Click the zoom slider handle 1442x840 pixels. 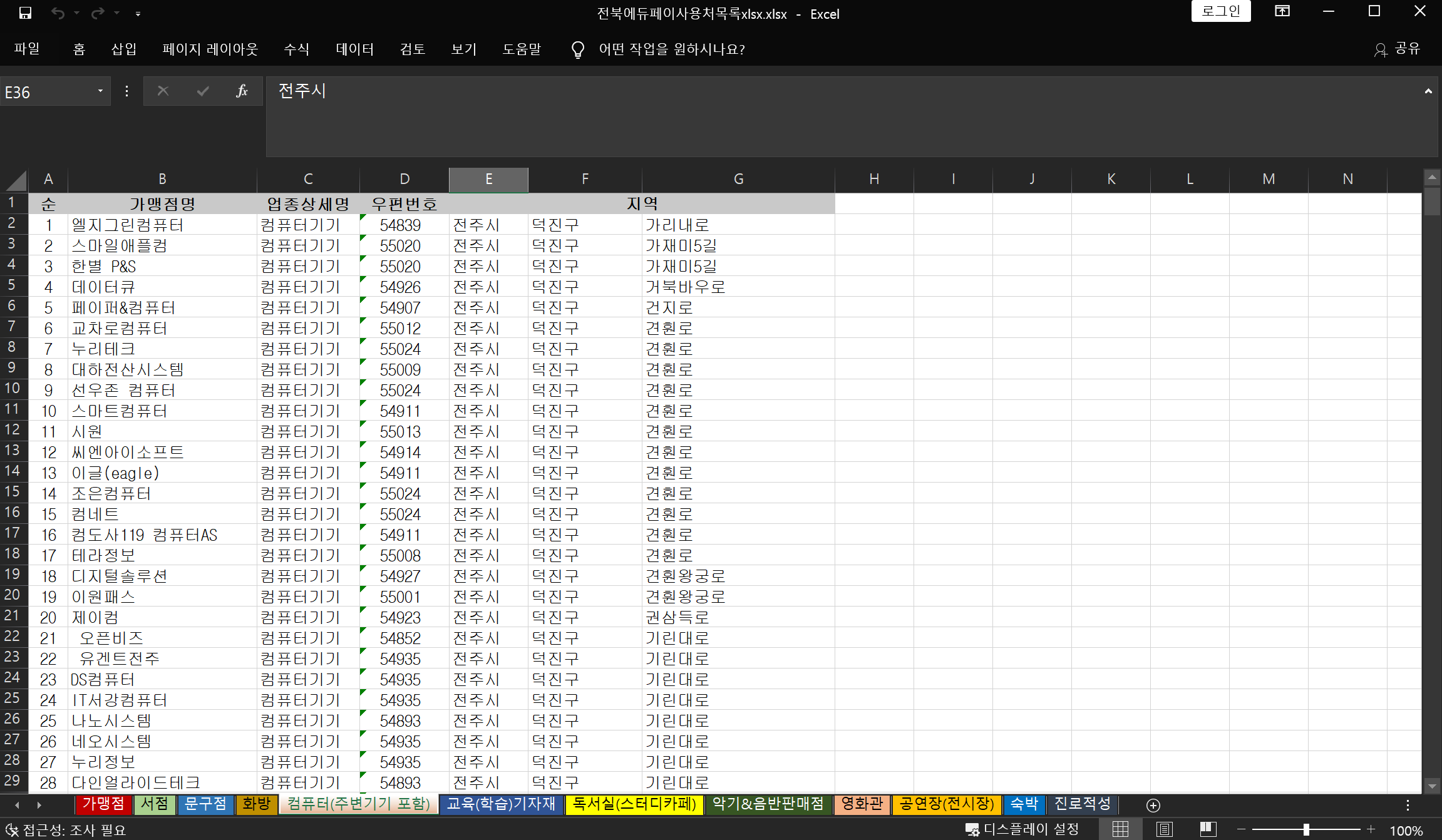pos(1306,829)
